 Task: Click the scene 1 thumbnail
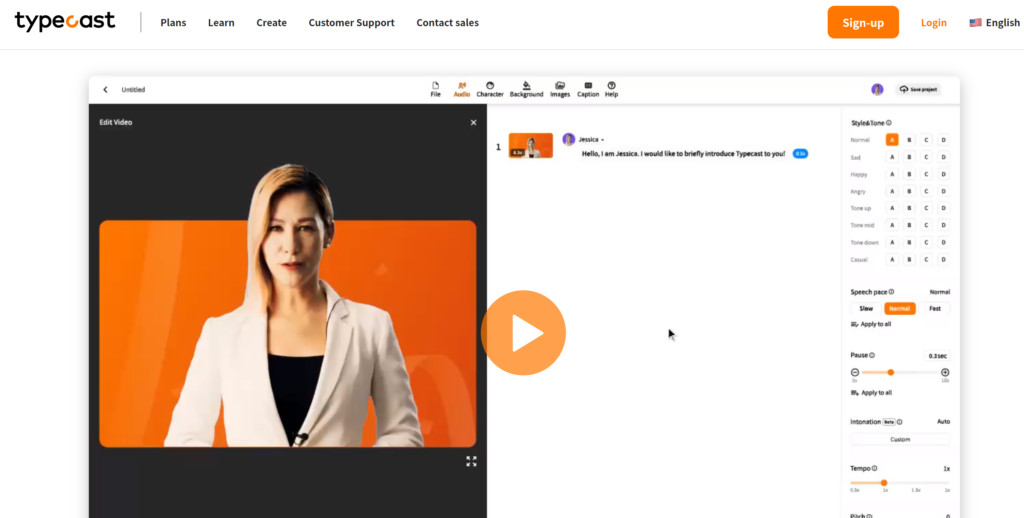click(530, 146)
